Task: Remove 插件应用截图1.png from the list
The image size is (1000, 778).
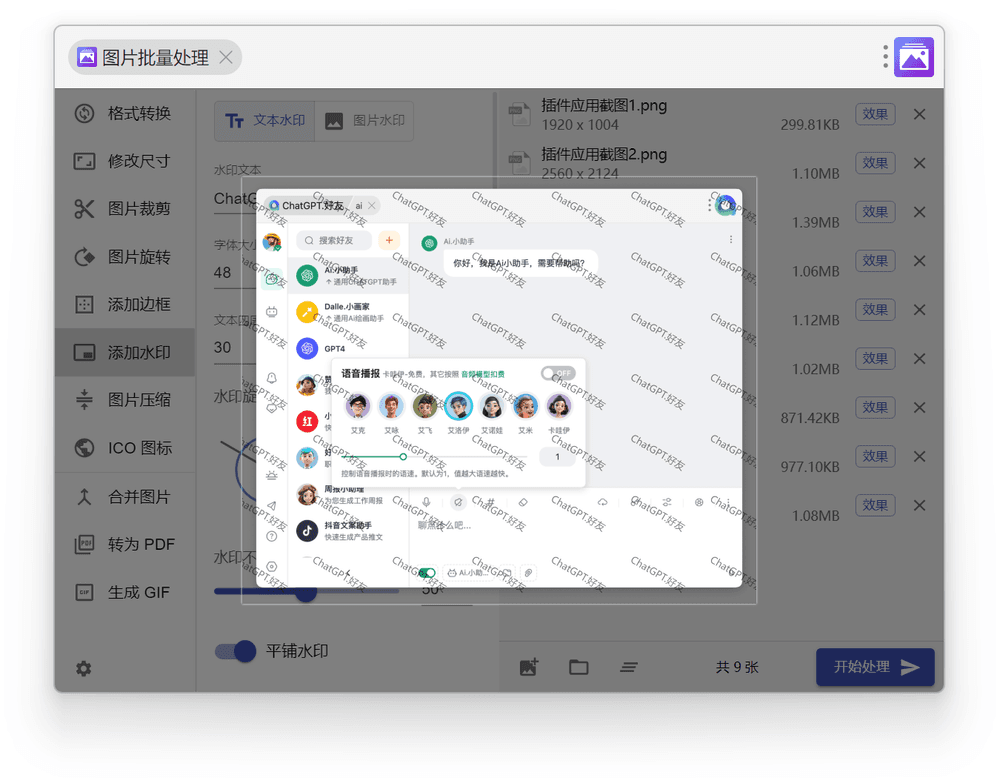Action: 919,114
